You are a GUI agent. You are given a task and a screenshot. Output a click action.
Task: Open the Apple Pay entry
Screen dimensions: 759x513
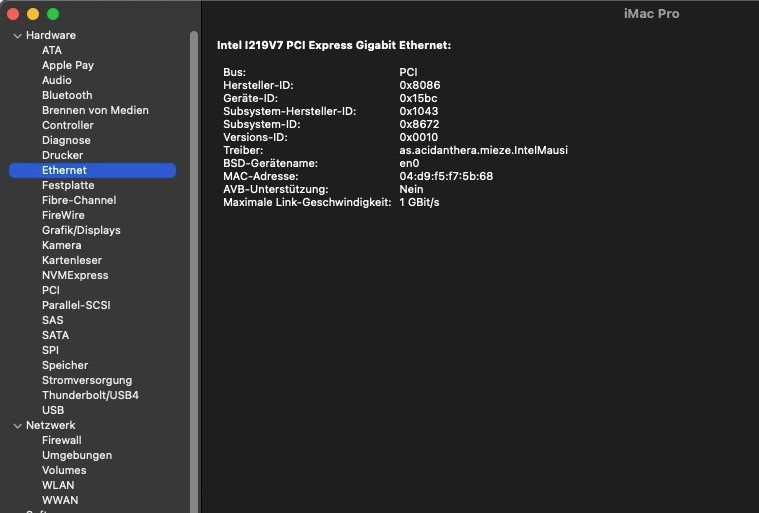(68, 65)
